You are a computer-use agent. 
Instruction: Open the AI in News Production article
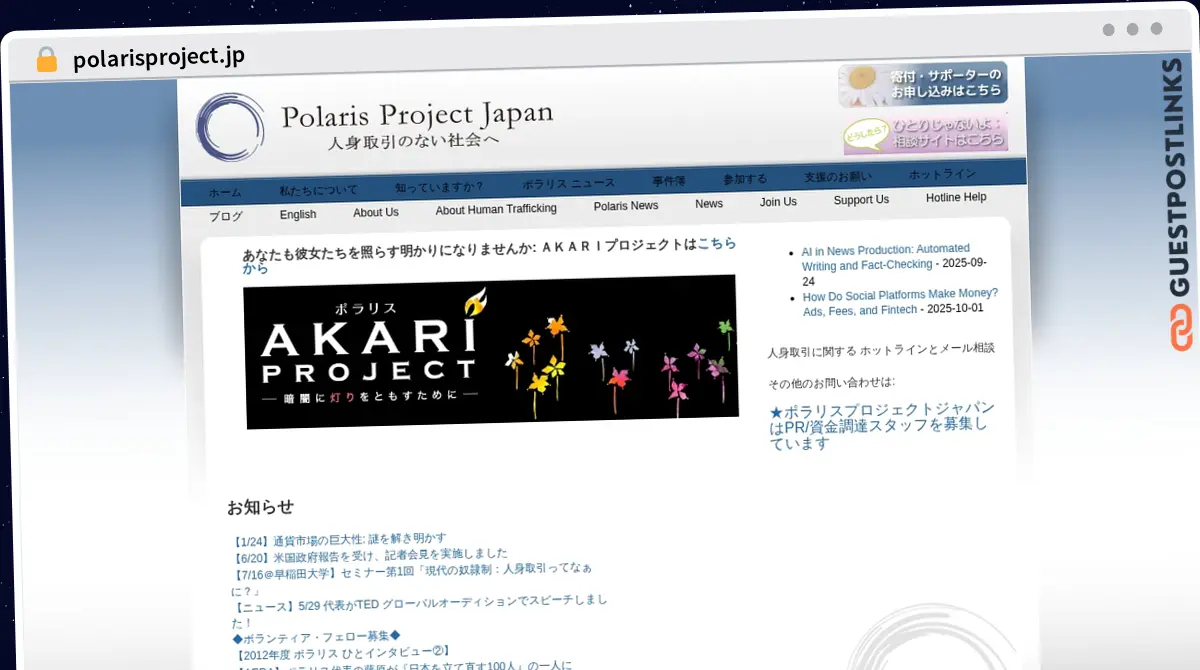pyautogui.click(x=885, y=257)
